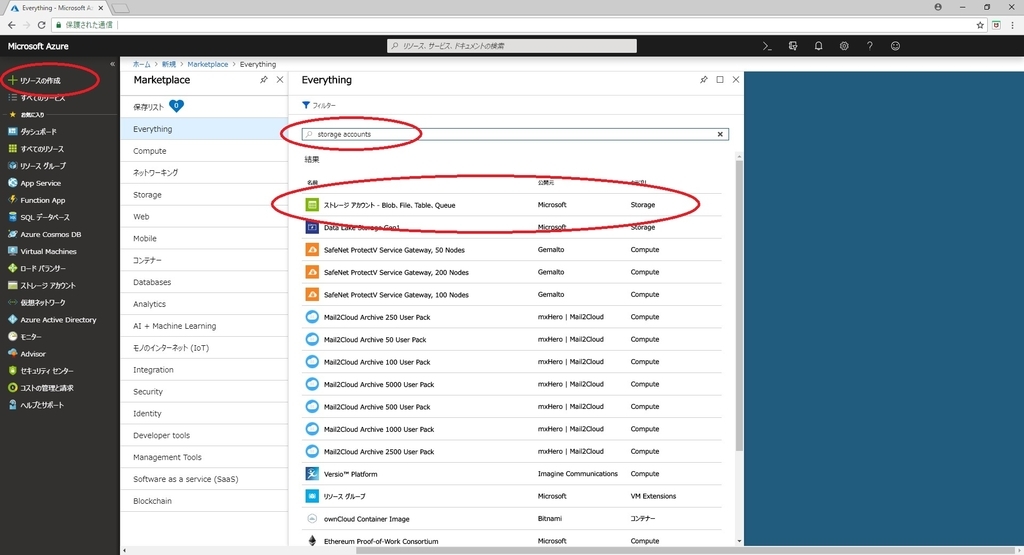Select Databases category in Marketplace
Image resolution: width=1024 pixels, height=555 pixels.
click(x=204, y=282)
